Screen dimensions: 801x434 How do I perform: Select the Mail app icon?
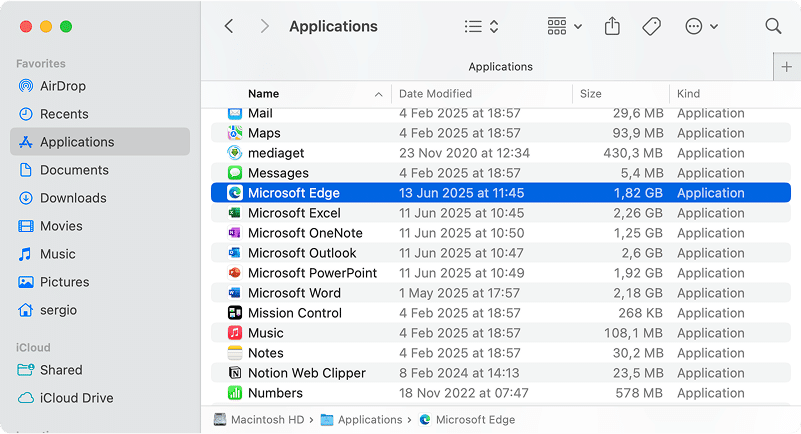pos(234,113)
